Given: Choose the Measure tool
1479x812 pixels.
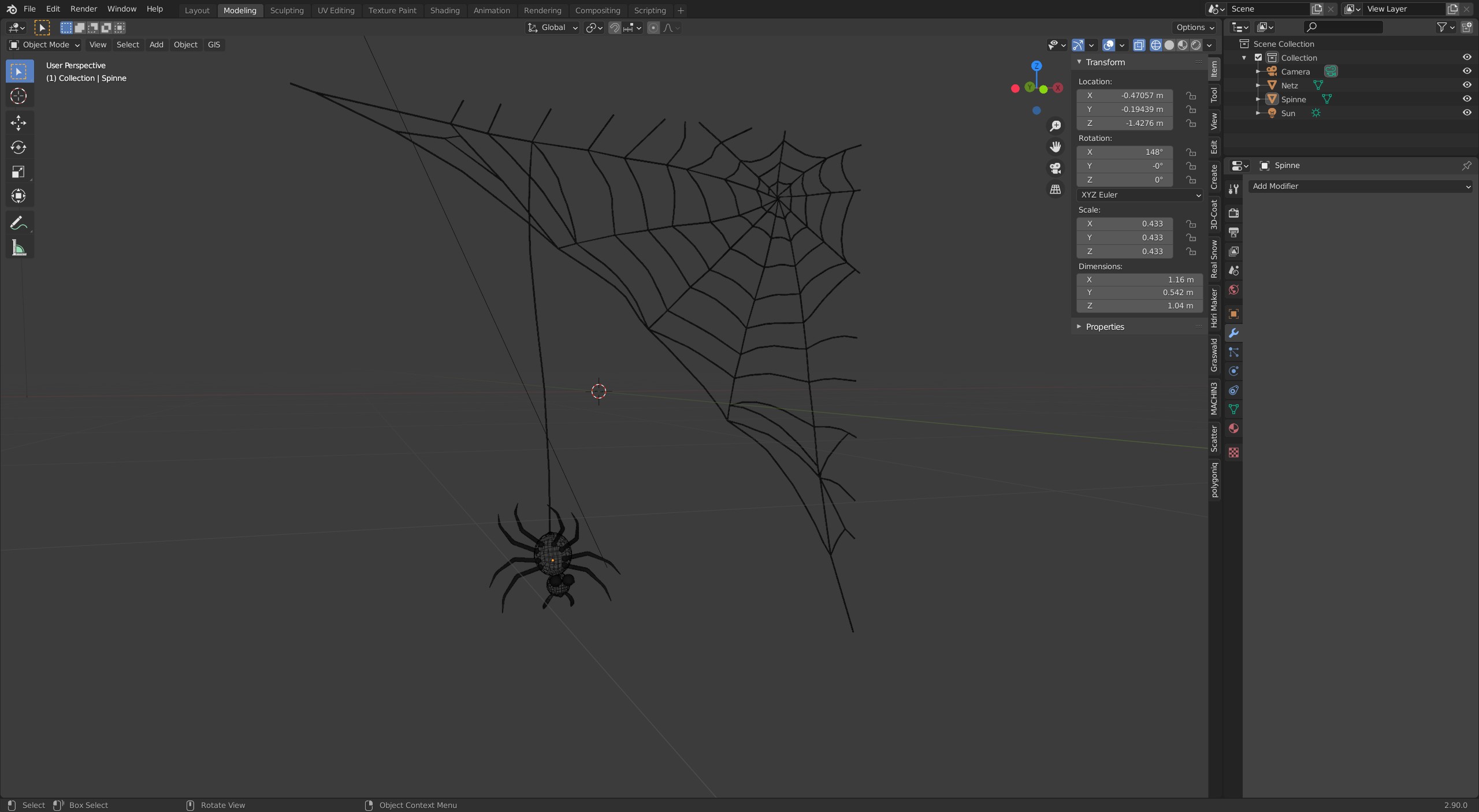Looking at the screenshot, I should pos(18,248).
